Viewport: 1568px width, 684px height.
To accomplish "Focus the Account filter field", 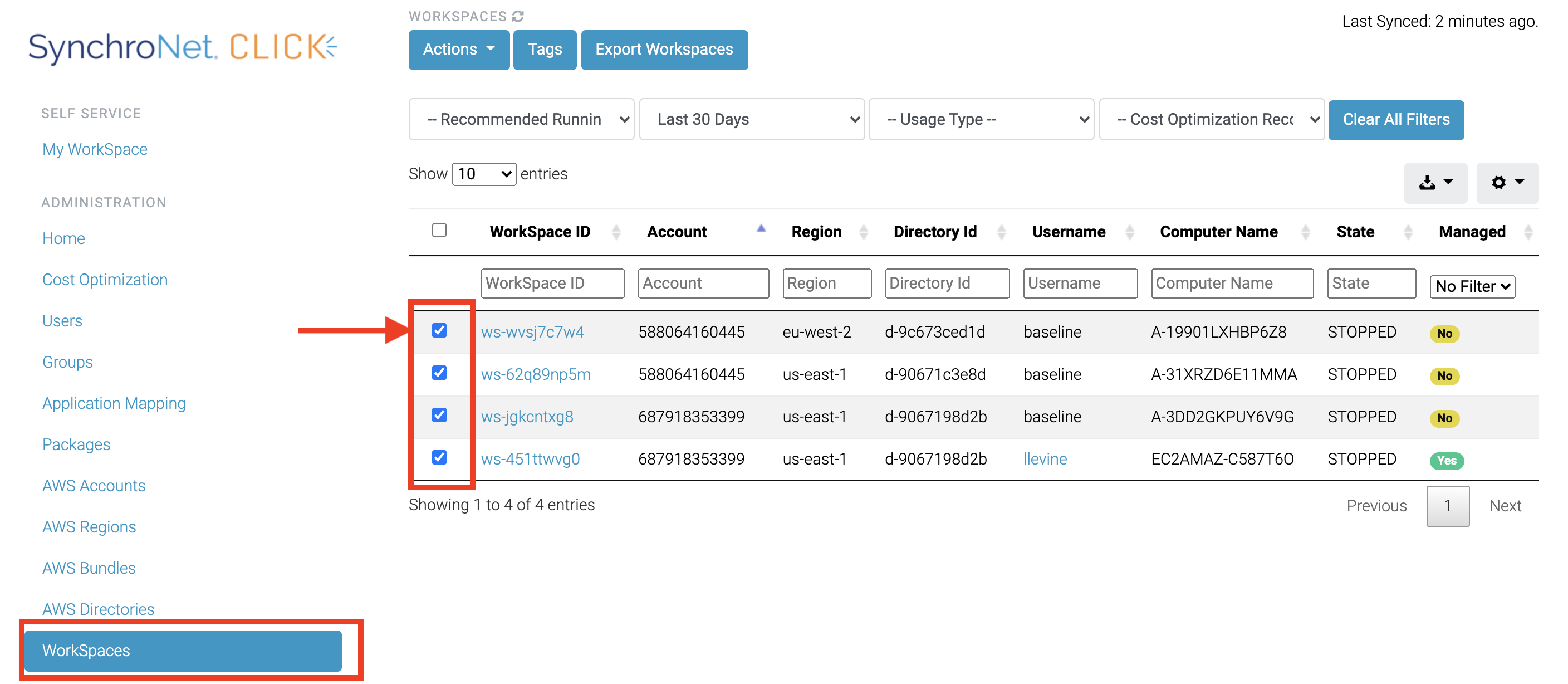I will click(703, 283).
